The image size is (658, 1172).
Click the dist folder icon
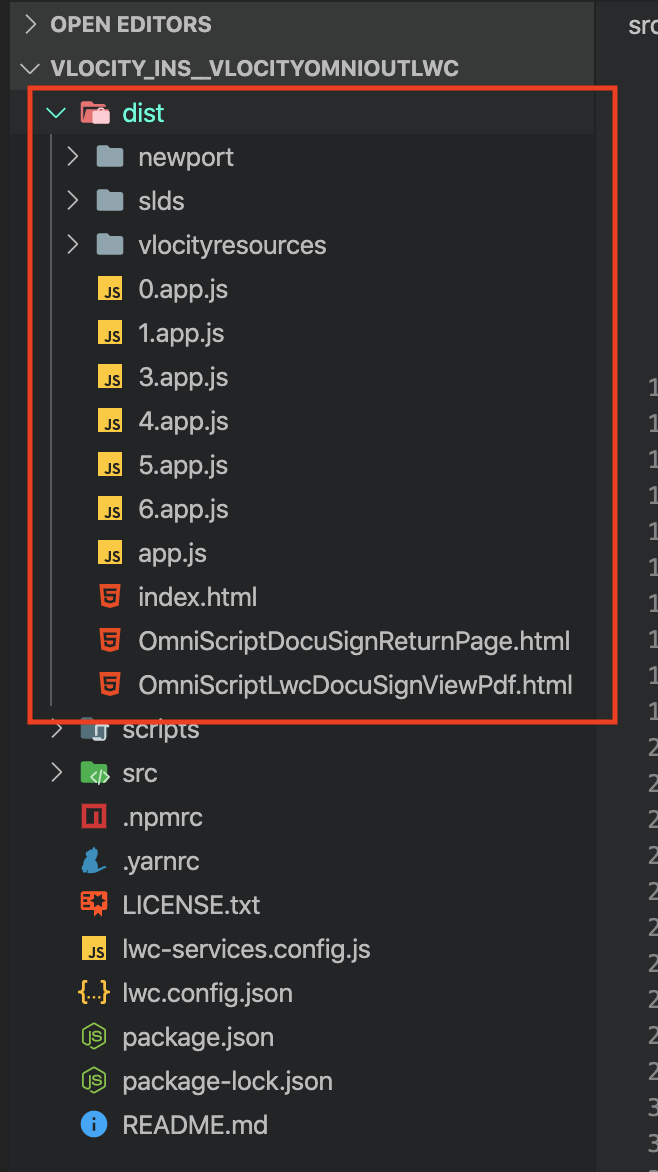tap(95, 113)
